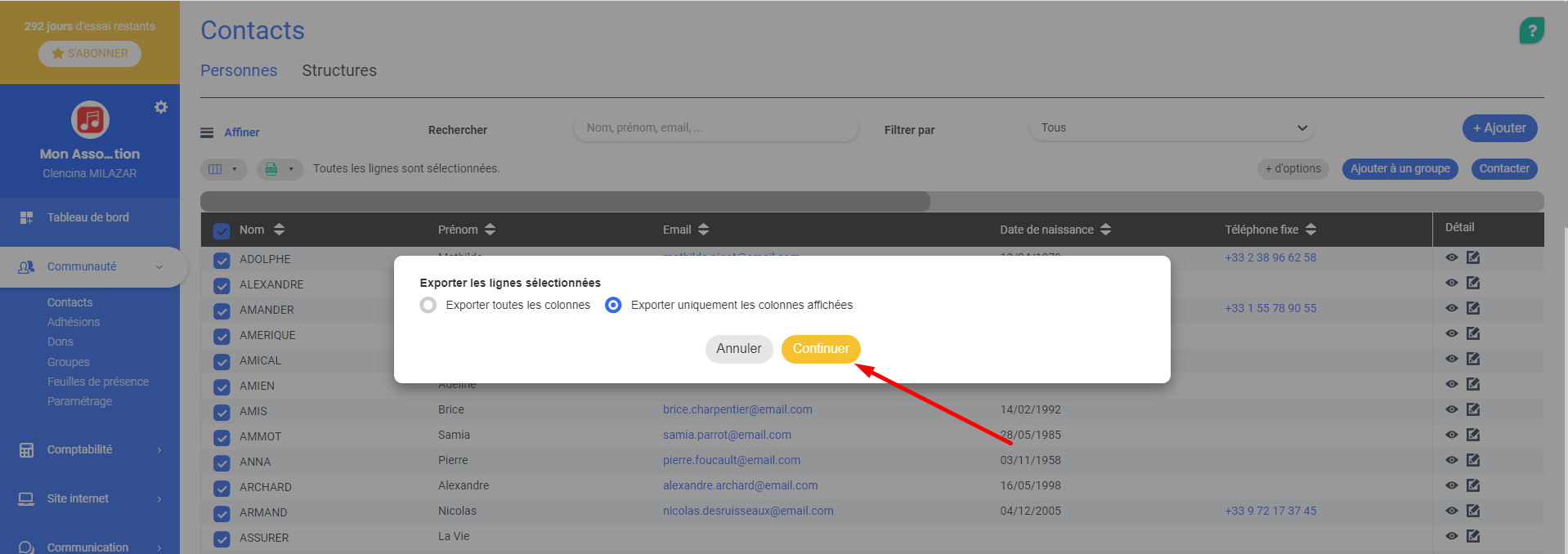Open the column display selector icon
This screenshot has width=1568, height=554.
[223, 169]
